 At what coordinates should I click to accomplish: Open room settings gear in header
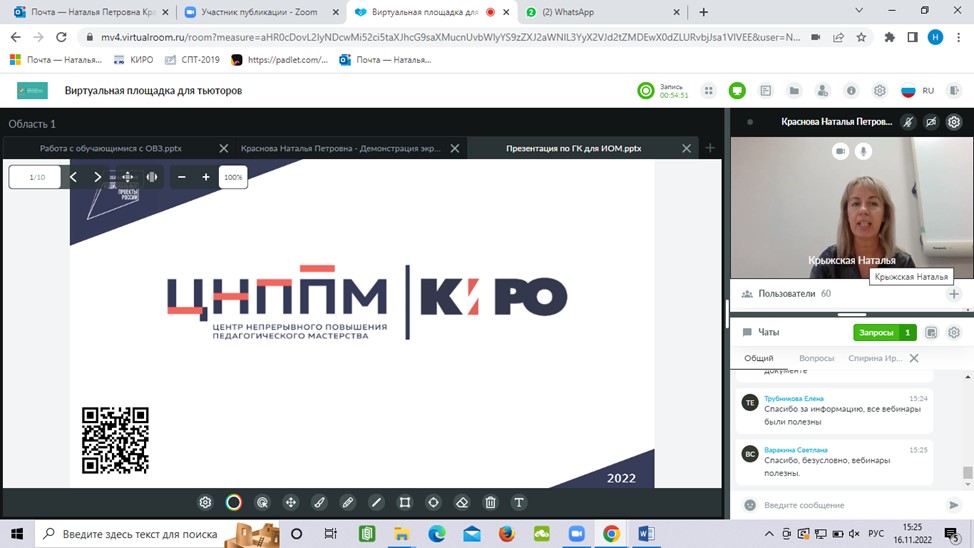pos(880,91)
